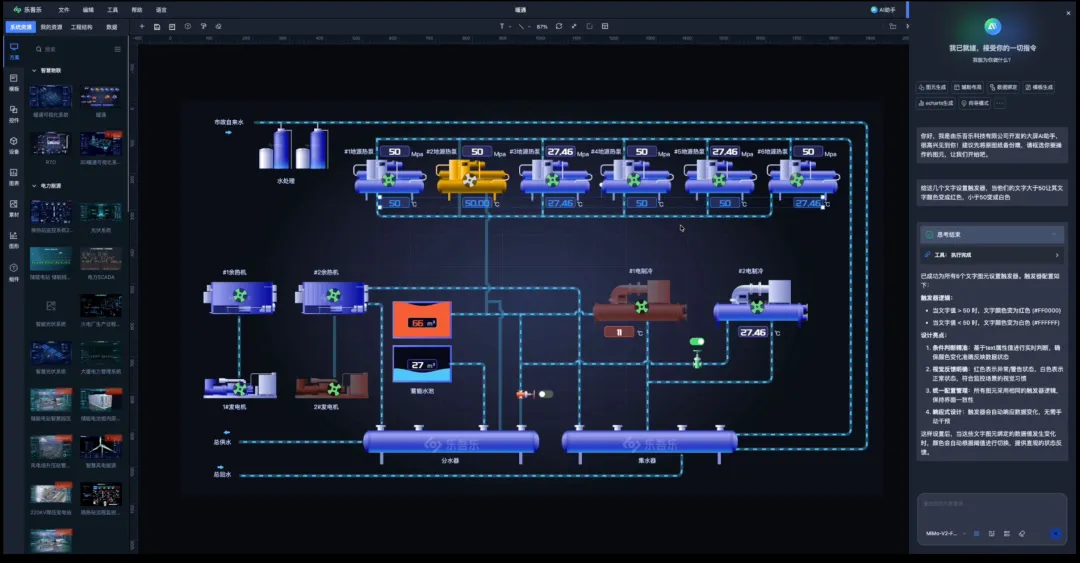
Task: Open the text tool dropdown arrow
Action: 510,26
